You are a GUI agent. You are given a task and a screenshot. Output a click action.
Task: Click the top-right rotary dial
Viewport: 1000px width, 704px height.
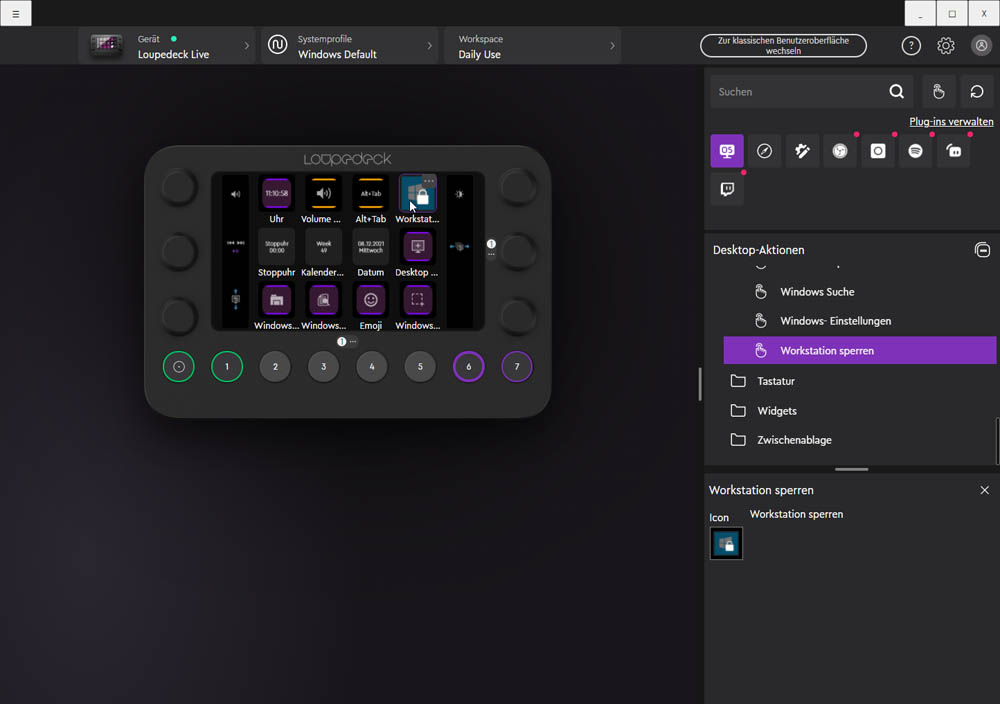point(517,187)
